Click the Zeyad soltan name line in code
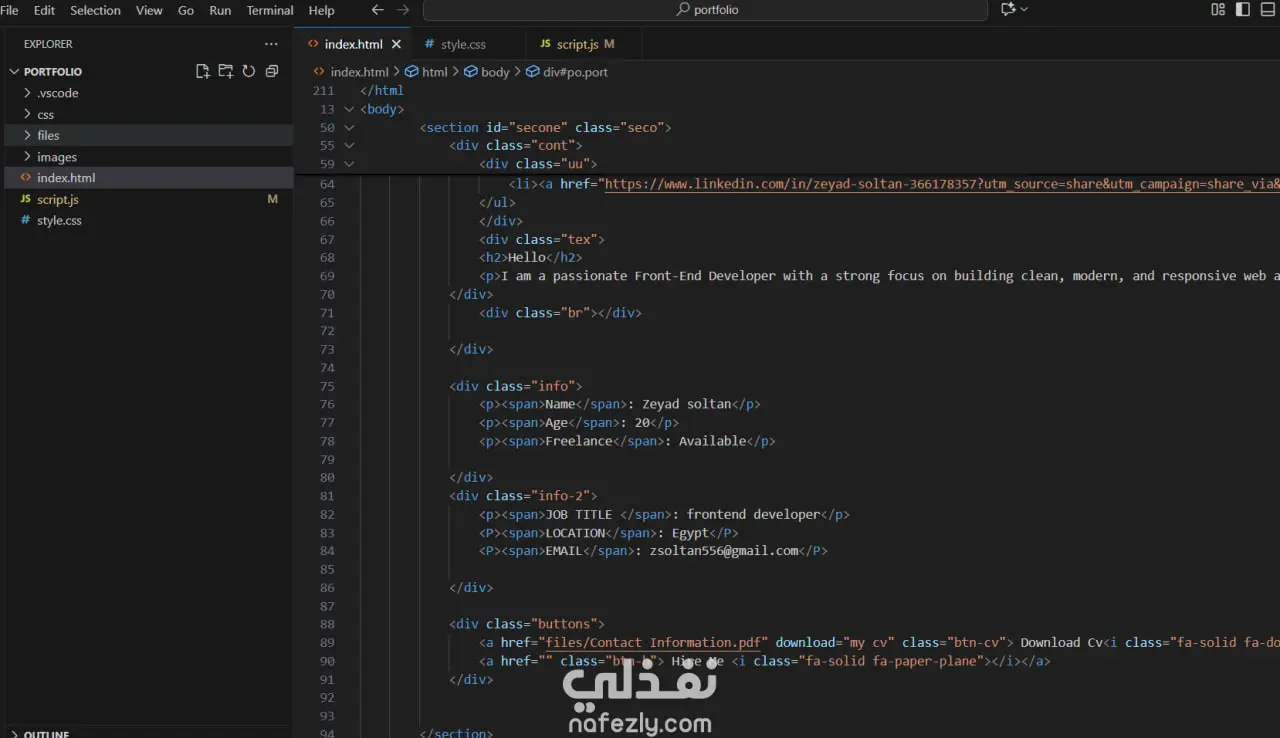1280x738 pixels. [x=620, y=404]
